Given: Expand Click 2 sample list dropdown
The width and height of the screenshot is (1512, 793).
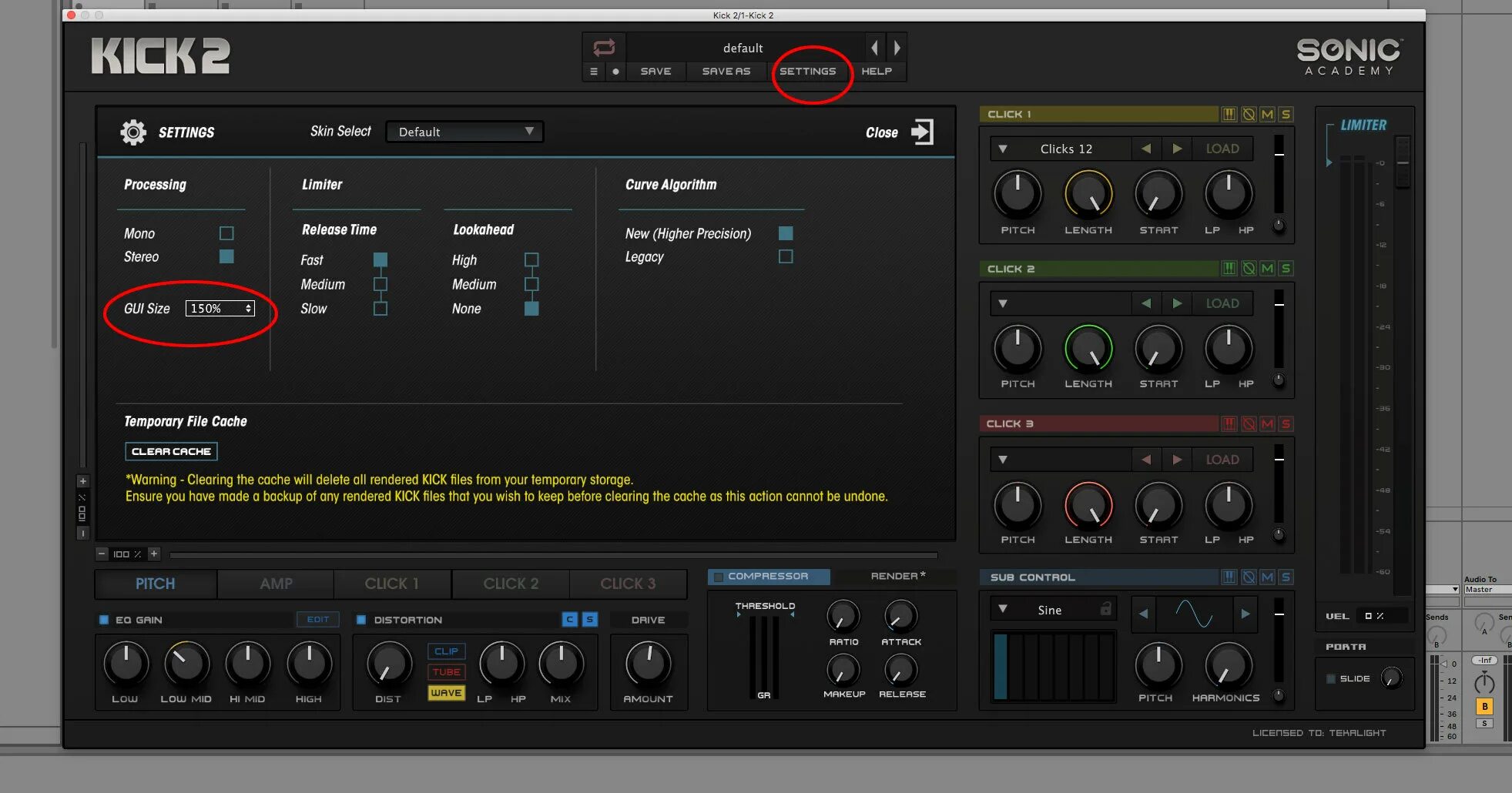Looking at the screenshot, I should (x=1003, y=303).
